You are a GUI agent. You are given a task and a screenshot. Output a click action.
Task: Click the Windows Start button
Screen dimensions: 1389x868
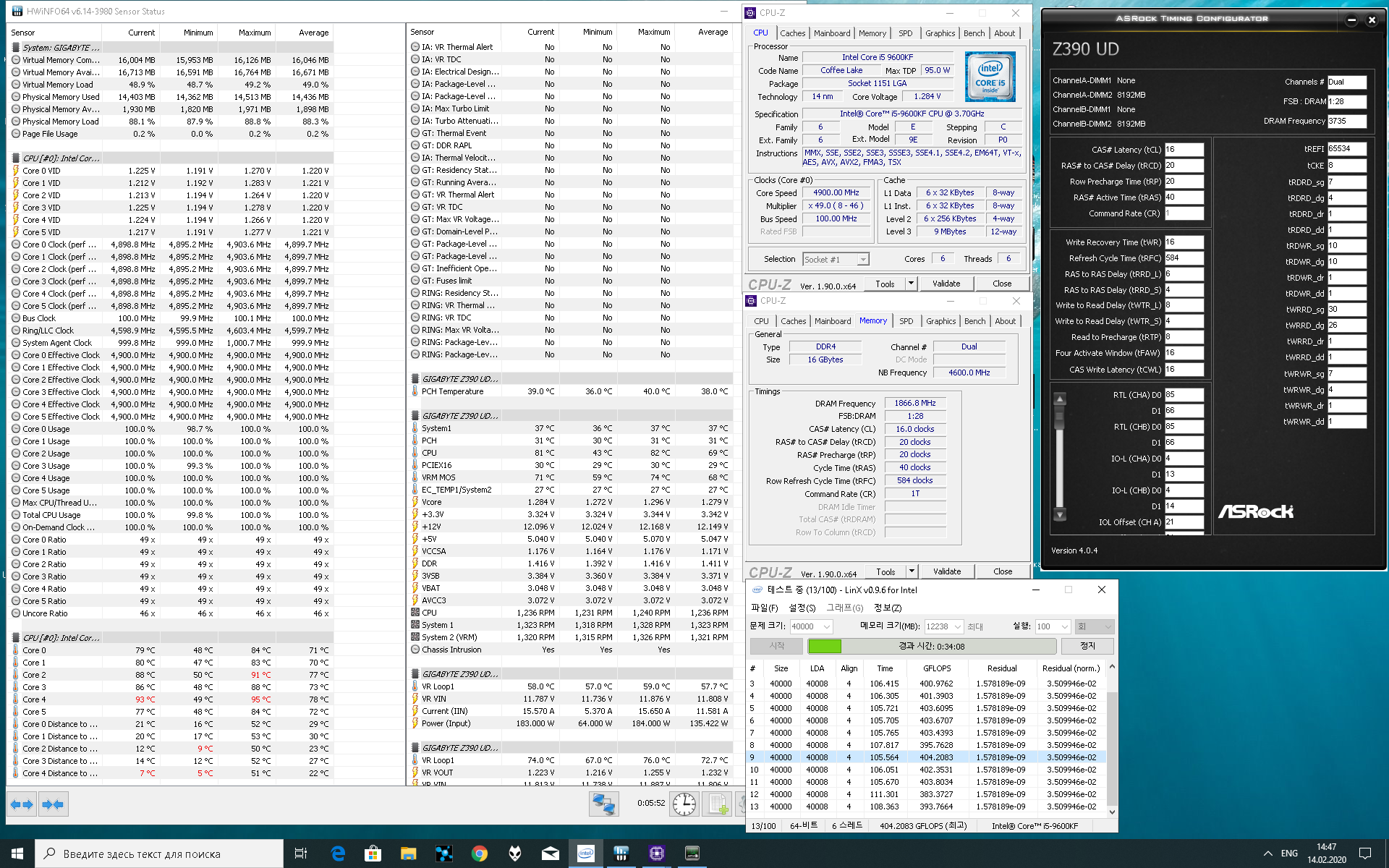pos(17,854)
